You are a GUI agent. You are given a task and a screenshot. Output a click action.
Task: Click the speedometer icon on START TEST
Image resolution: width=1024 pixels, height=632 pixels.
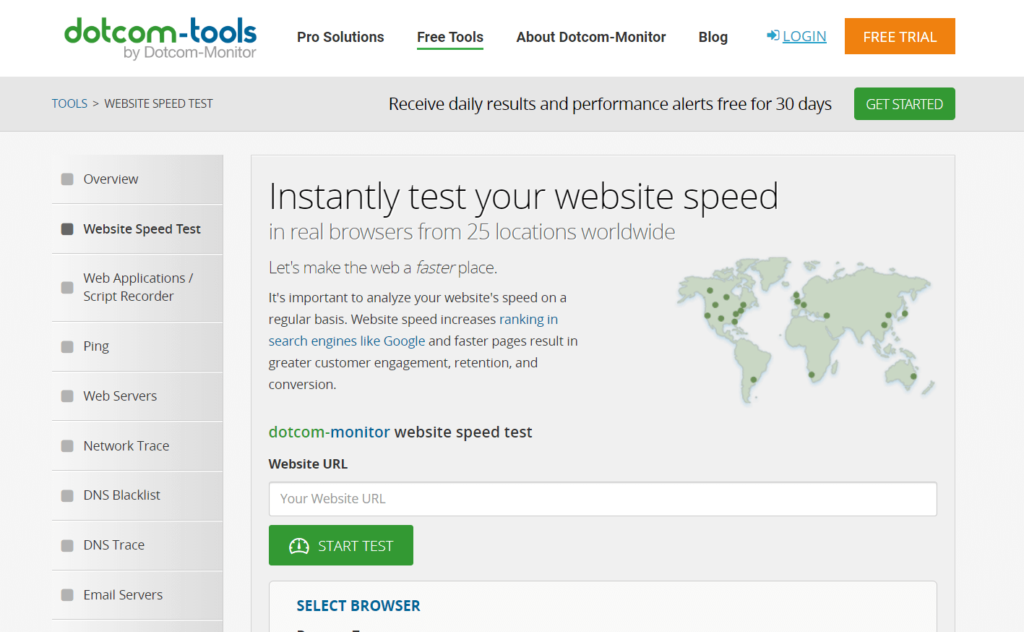[298, 545]
